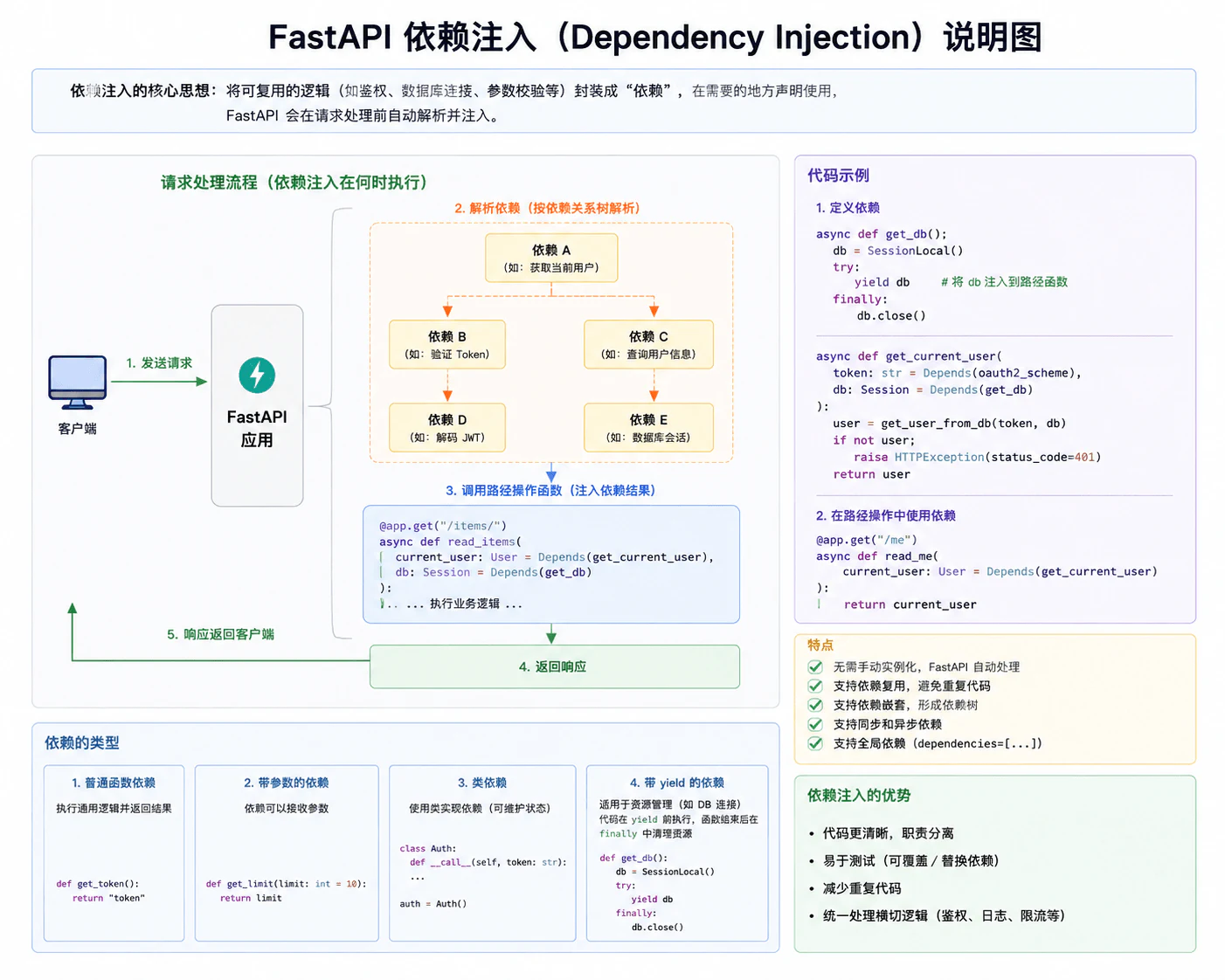Click the 特点 panel heading
Screen dimensions: 1225x980
point(820,645)
